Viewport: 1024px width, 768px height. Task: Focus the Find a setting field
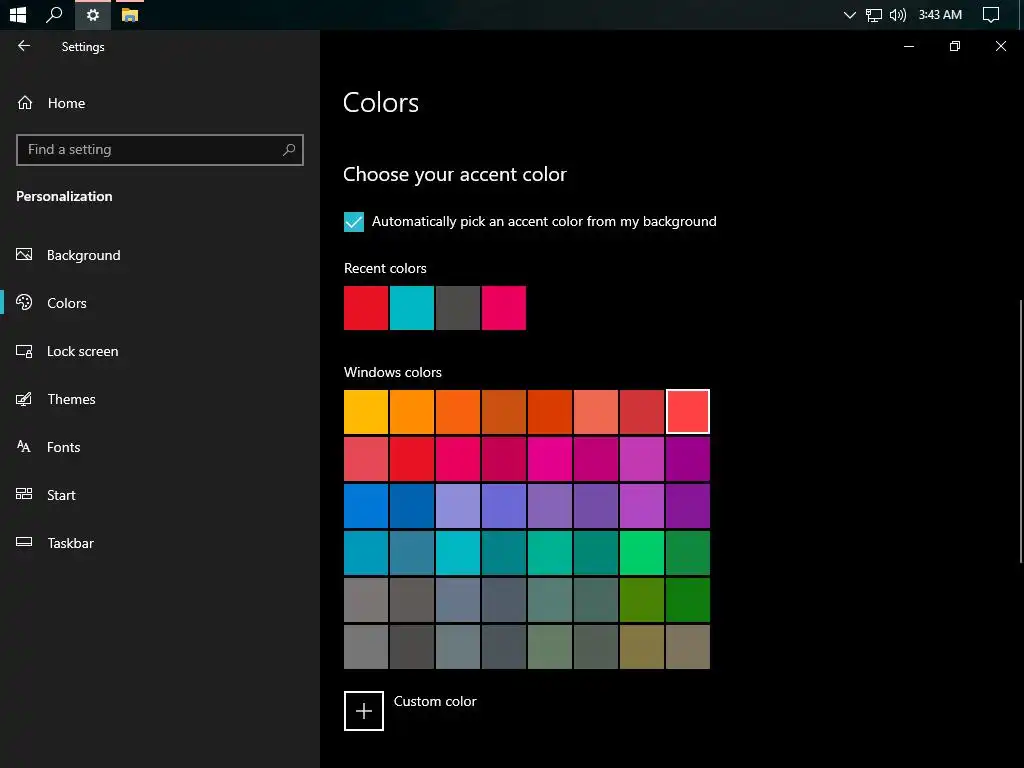160,150
